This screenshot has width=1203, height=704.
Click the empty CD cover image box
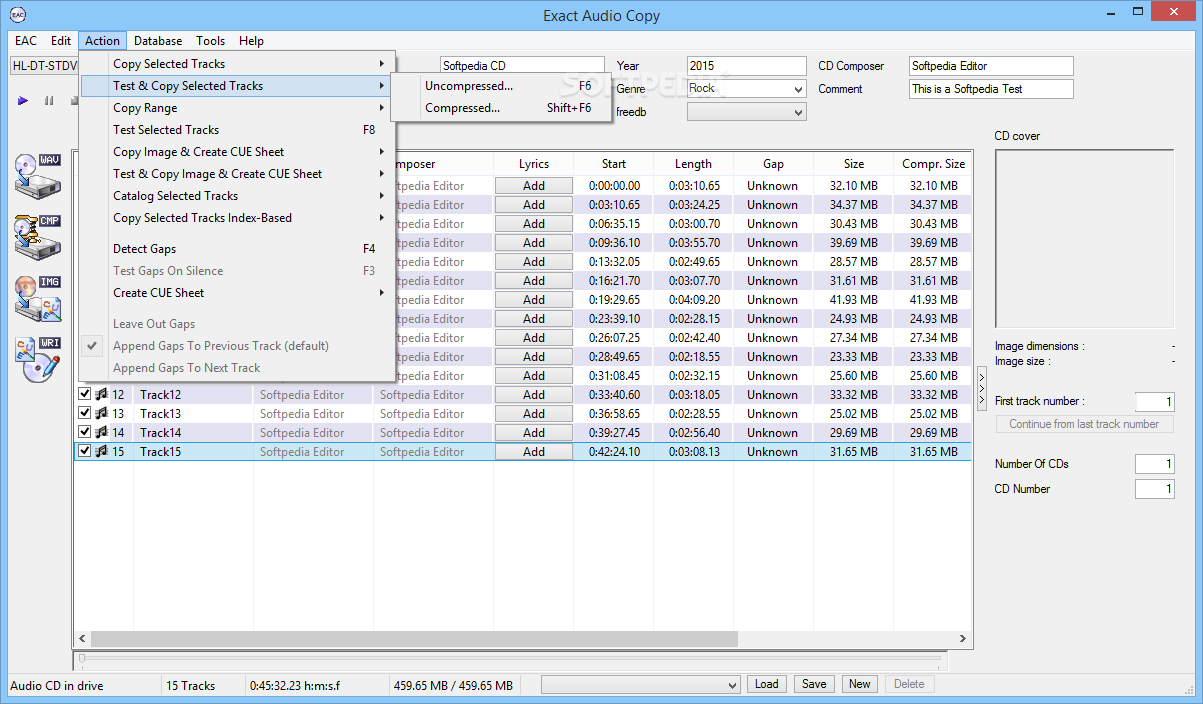coord(1084,239)
